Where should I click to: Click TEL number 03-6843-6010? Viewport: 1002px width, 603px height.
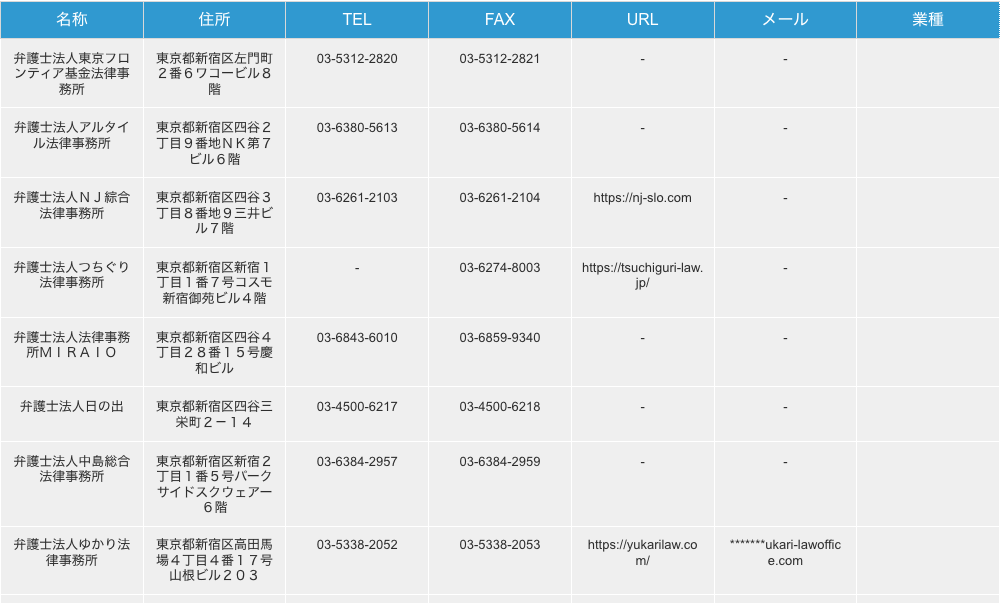pyautogui.click(x=357, y=338)
